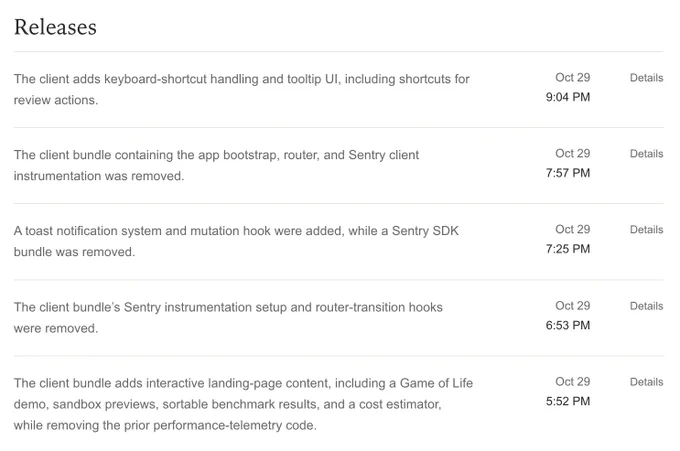680x451 pixels.
Task: Click the Releases page heading
Action: 55,27
